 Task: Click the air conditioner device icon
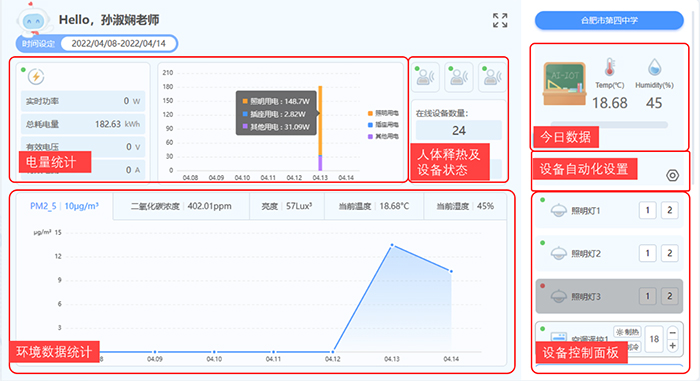tap(559, 337)
